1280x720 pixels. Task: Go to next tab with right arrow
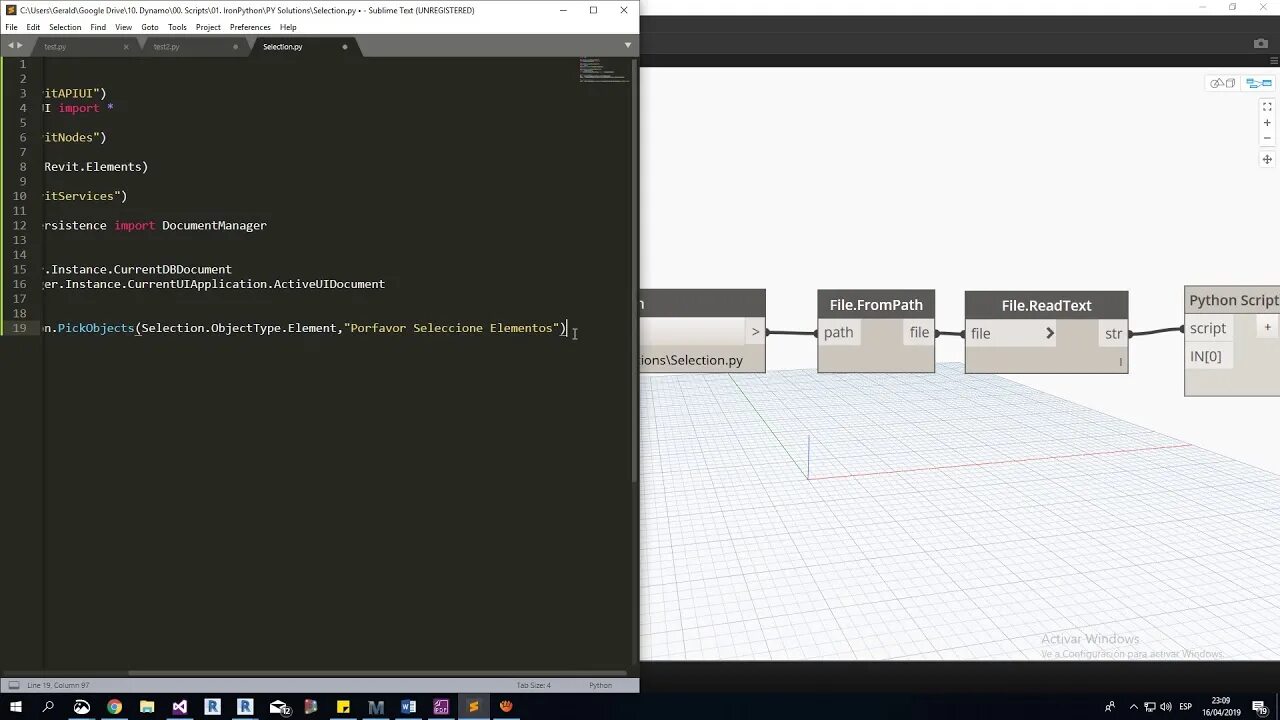pyautogui.click(x=20, y=46)
